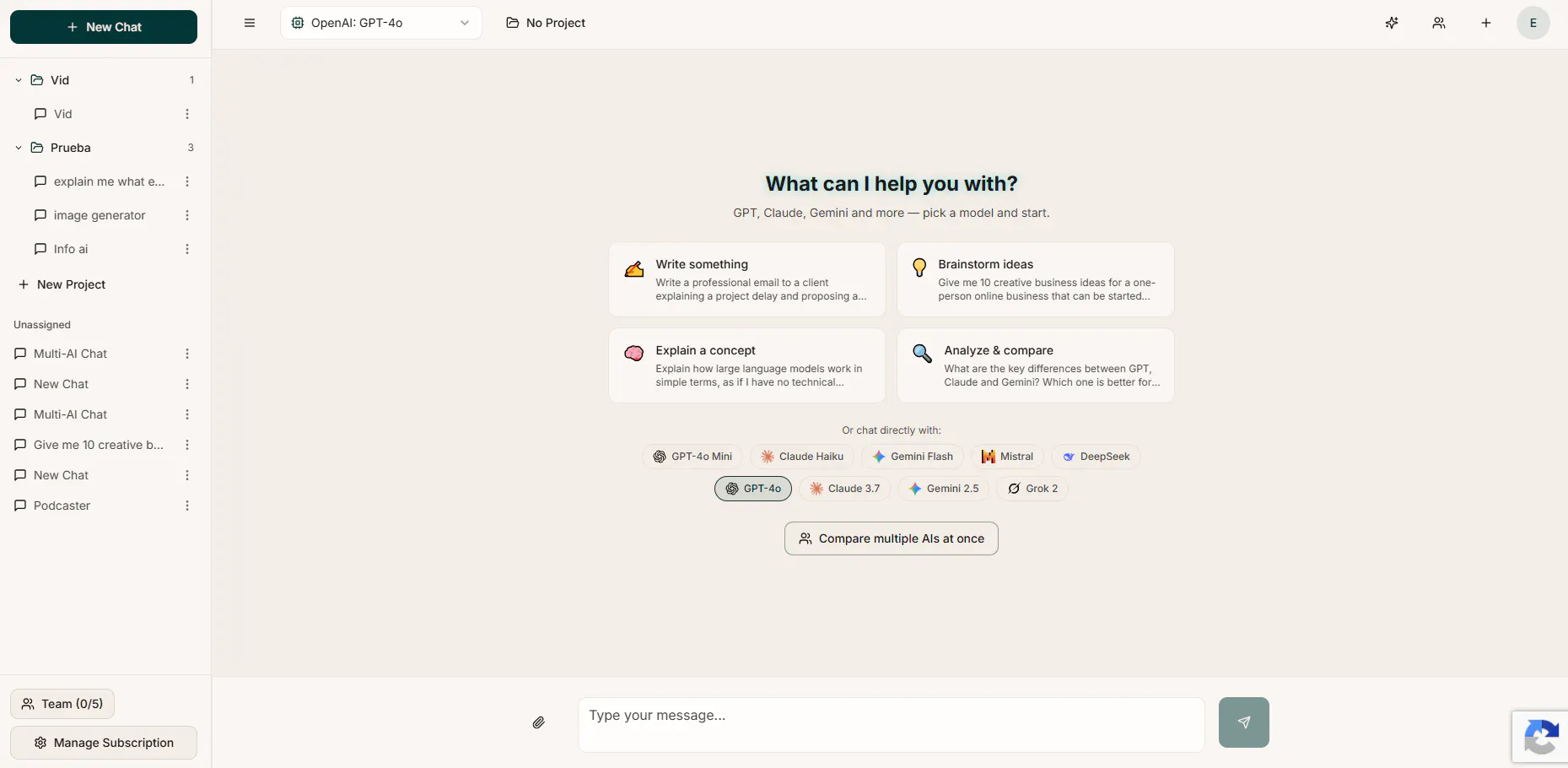1568x768 pixels.
Task: Open the Podcaster chat
Action: (x=62, y=506)
